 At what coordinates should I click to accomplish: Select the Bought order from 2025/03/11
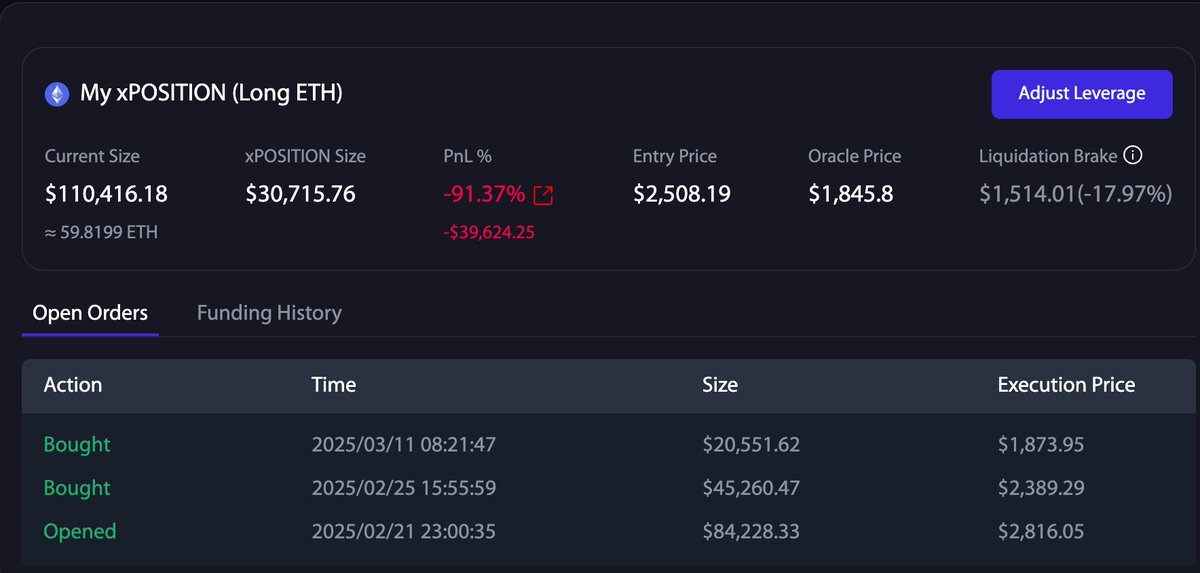click(77, 444)
